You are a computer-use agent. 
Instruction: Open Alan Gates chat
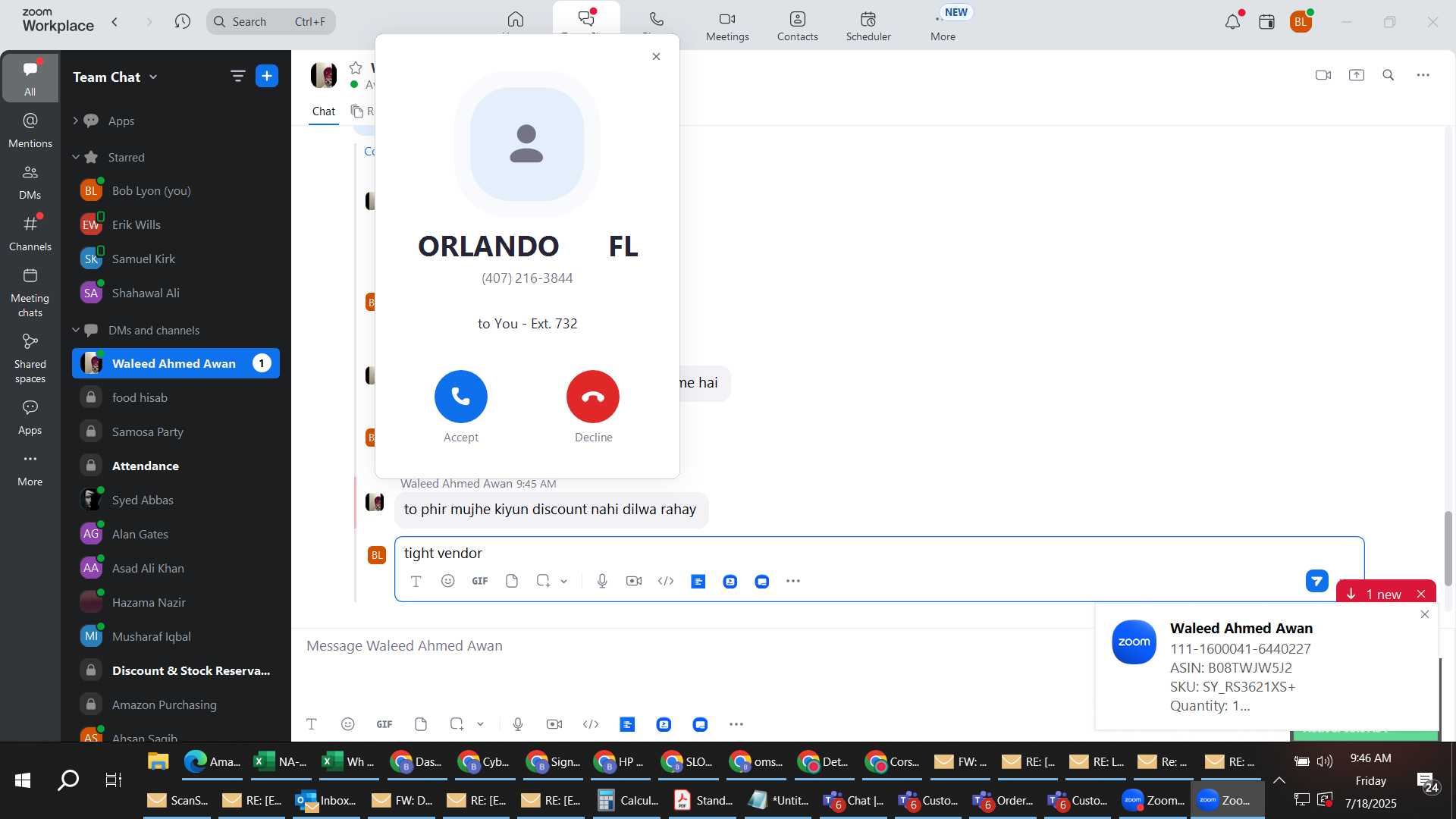(x=176, y=534)
